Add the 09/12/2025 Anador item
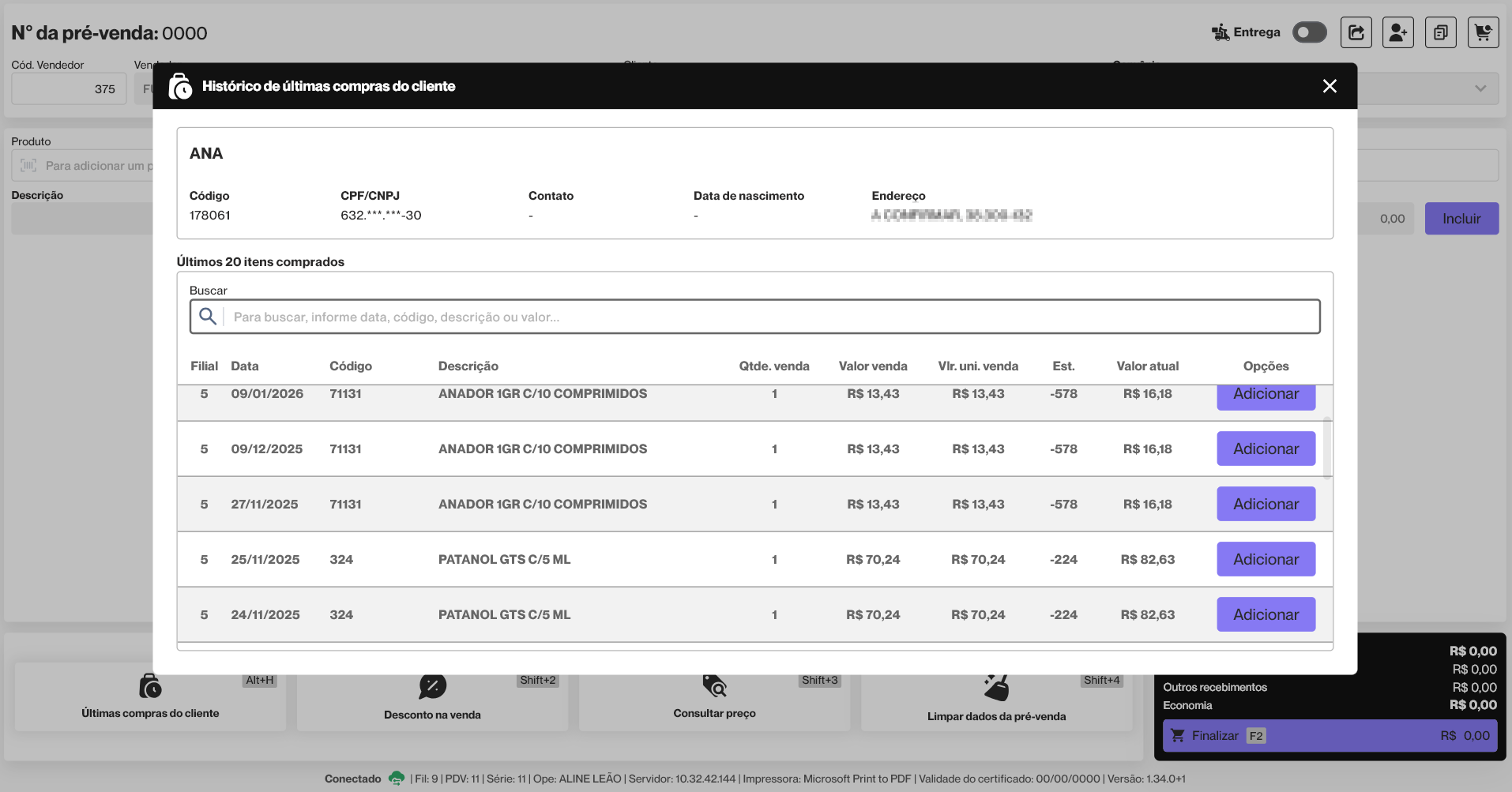Viewport: 1512px width, 792px height. pos(1266,449)
